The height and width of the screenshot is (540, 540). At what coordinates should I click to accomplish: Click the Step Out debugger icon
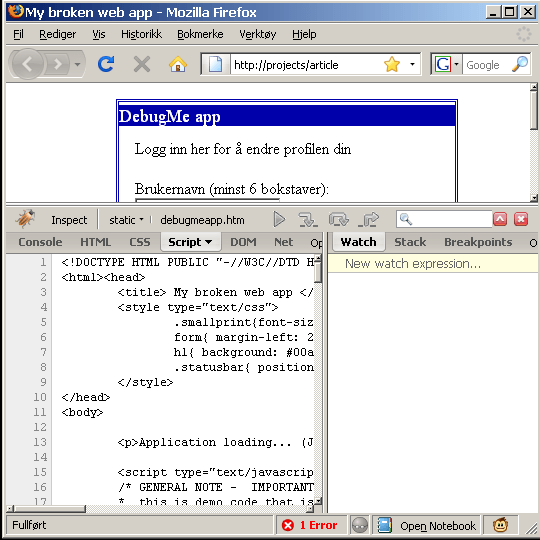(x=368, y=219)
